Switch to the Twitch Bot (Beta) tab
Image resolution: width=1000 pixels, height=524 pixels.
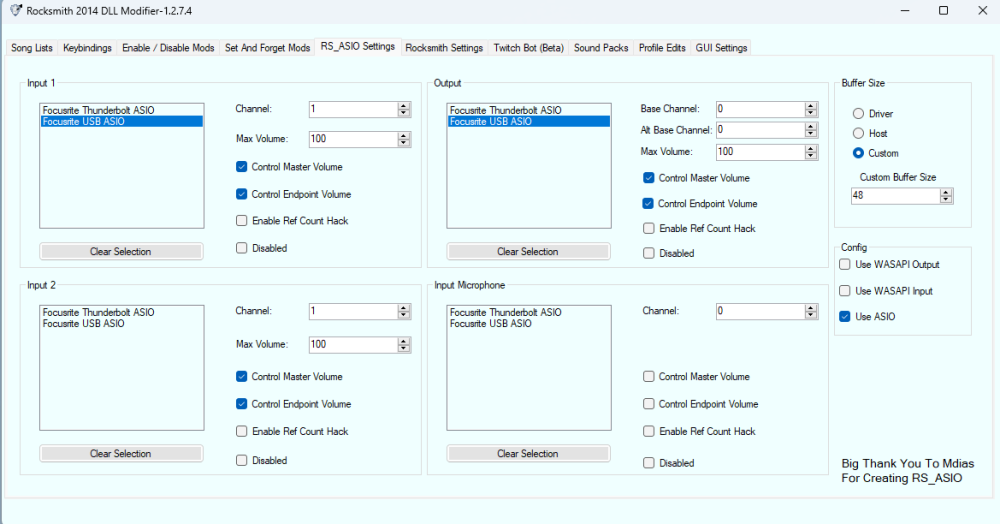(528, 48)
